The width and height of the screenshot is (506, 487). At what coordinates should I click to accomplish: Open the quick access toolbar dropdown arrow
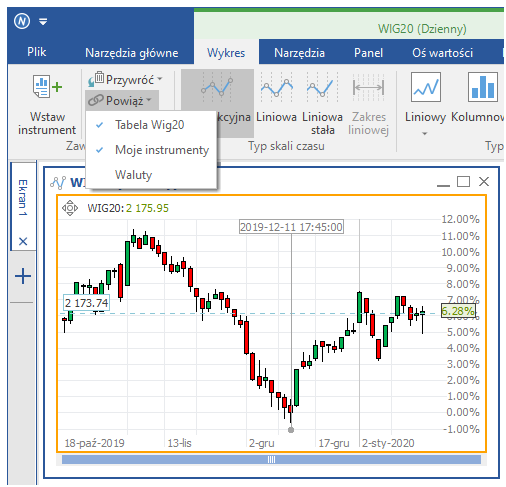[43, 22]
